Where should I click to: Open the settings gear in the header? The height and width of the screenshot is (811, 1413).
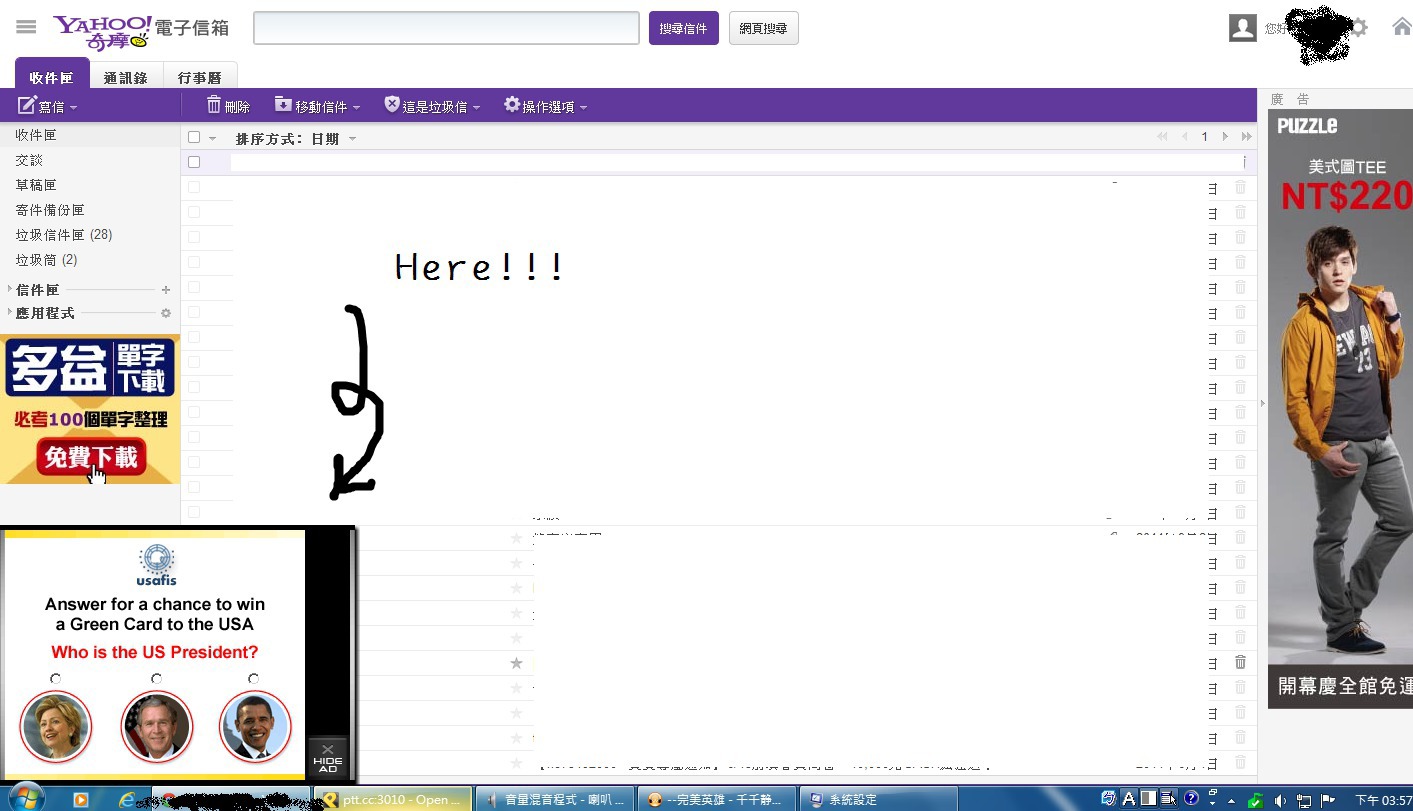coord(1359,28)
